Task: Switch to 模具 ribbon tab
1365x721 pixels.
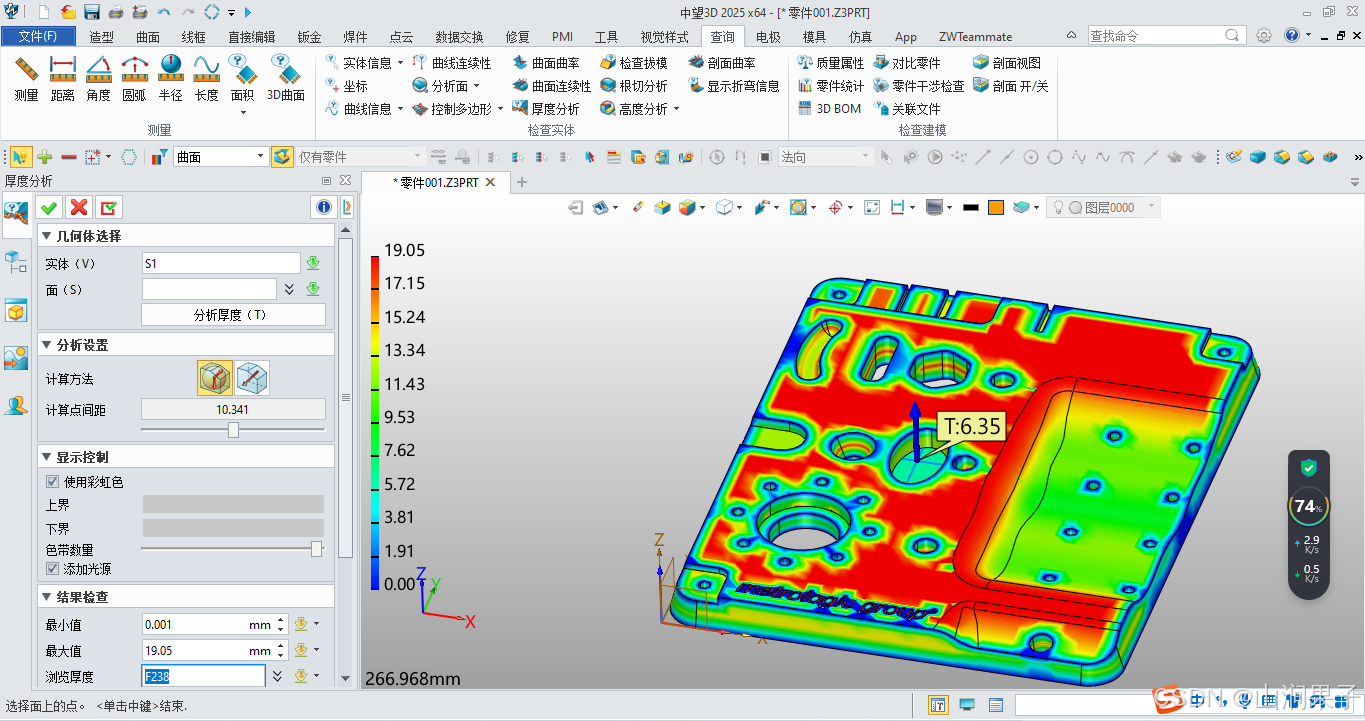Action: pos(815,37)
